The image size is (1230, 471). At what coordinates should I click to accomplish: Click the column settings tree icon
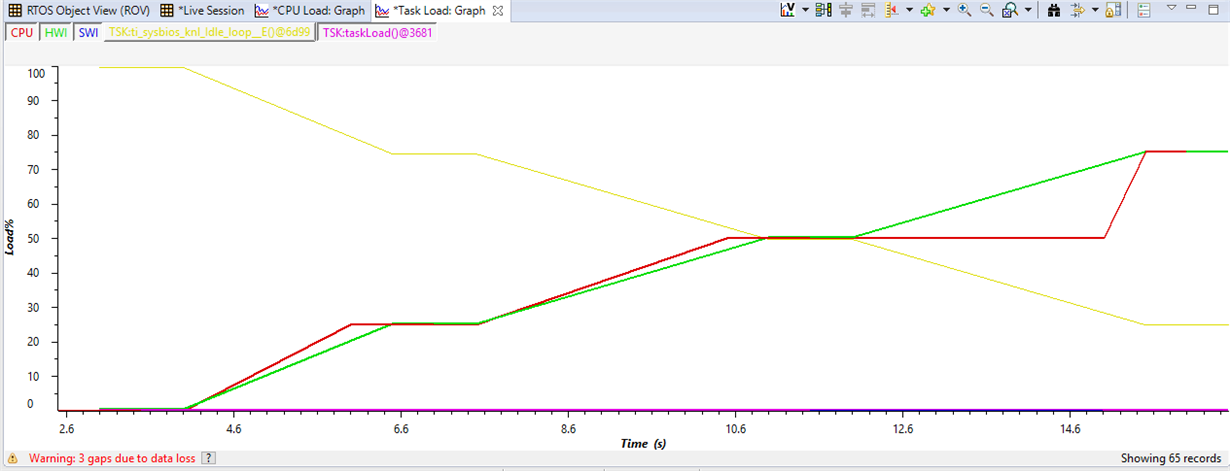pos(824,10)
